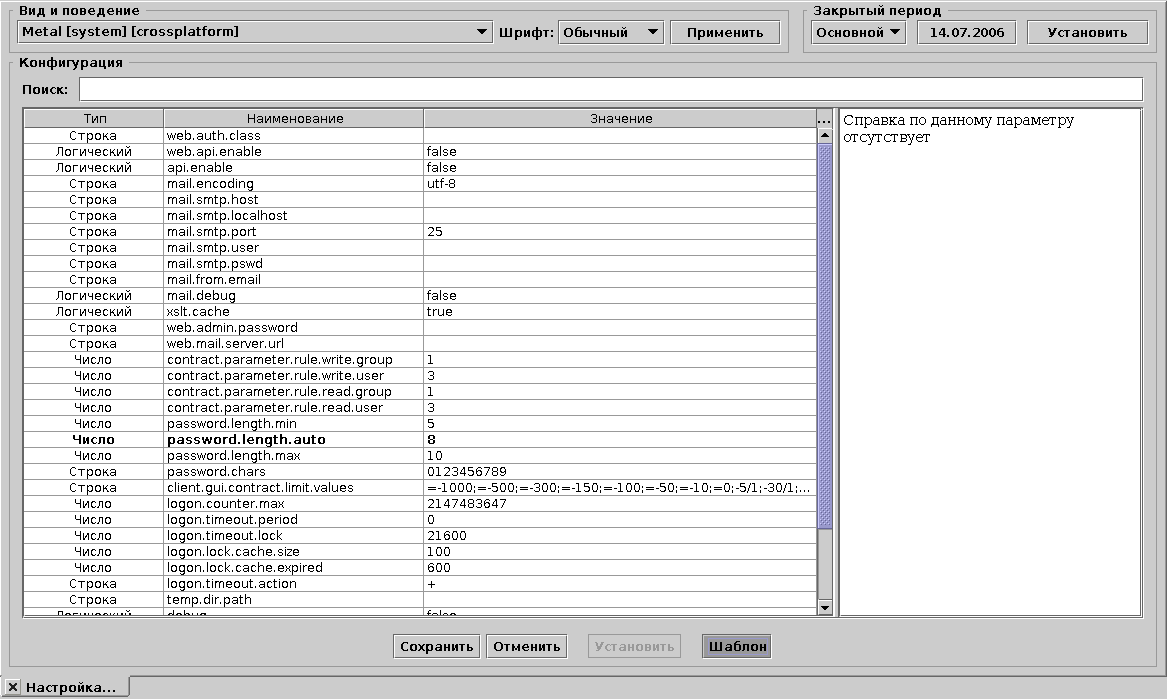Image resolution: width=1167 pixels, height=699 pixels.
Task: Click the date field showing 14.07.2006
Action: [x=965, y=31]
